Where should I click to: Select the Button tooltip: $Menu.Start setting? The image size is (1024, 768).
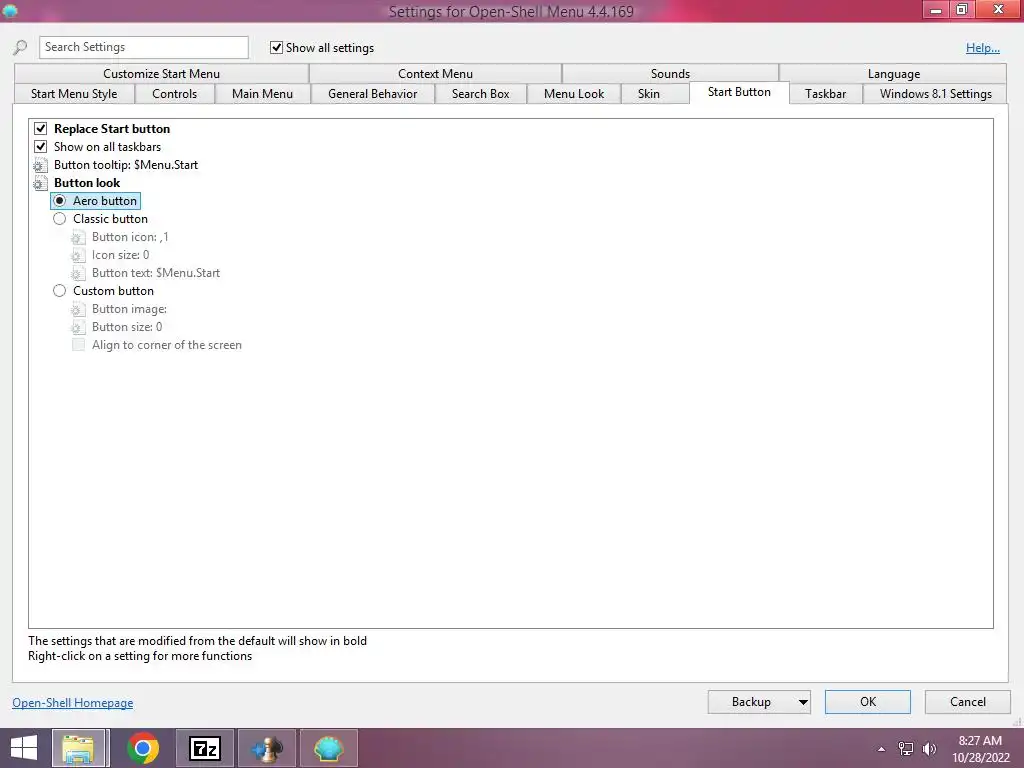click(126, 165)
